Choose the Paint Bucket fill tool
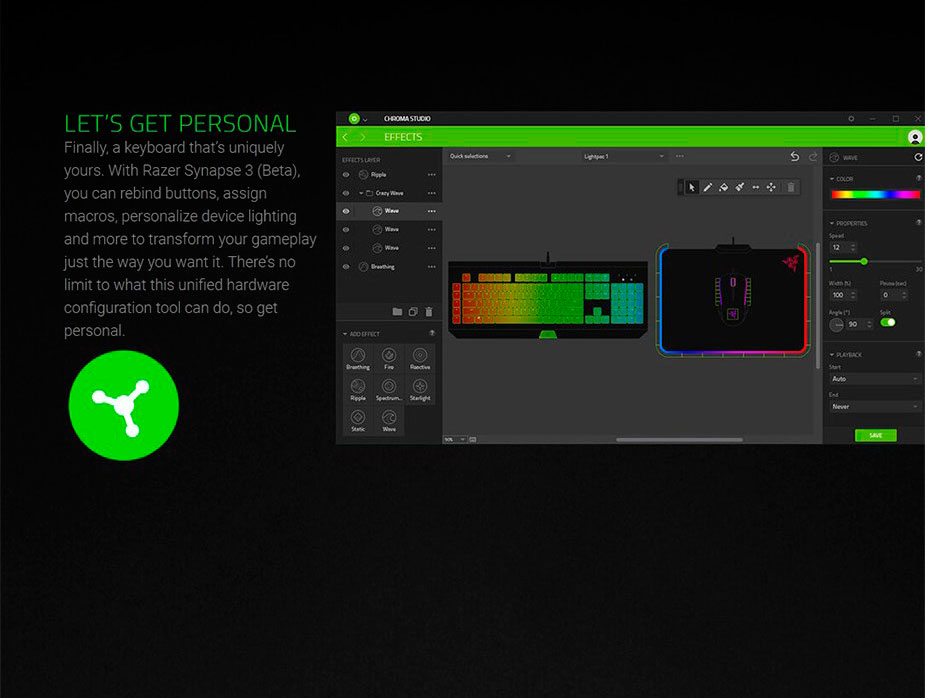 723,187
